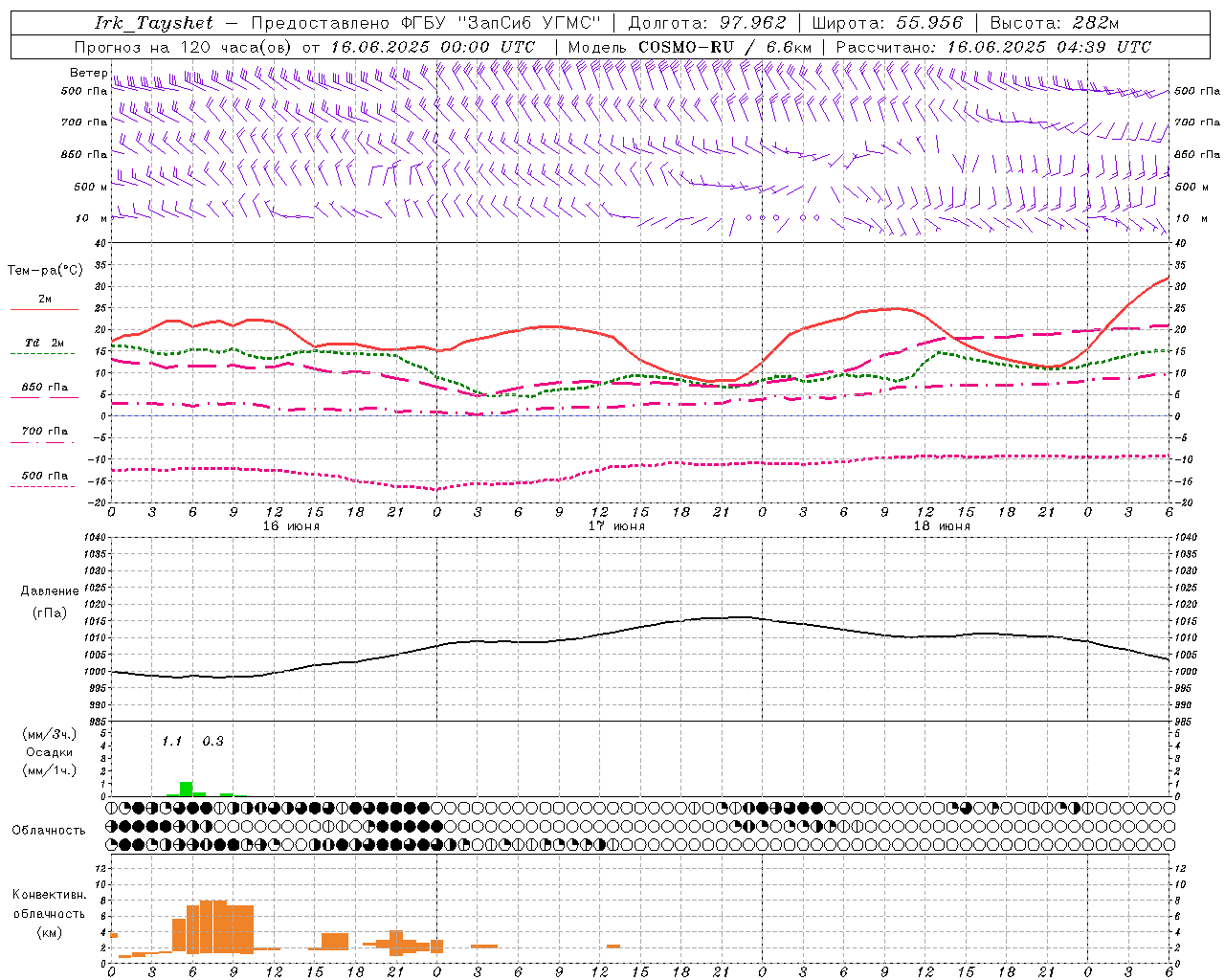Click the "Конвективн." convective cloud label
Screen dimensions: 1225x980
pos(50,895)
